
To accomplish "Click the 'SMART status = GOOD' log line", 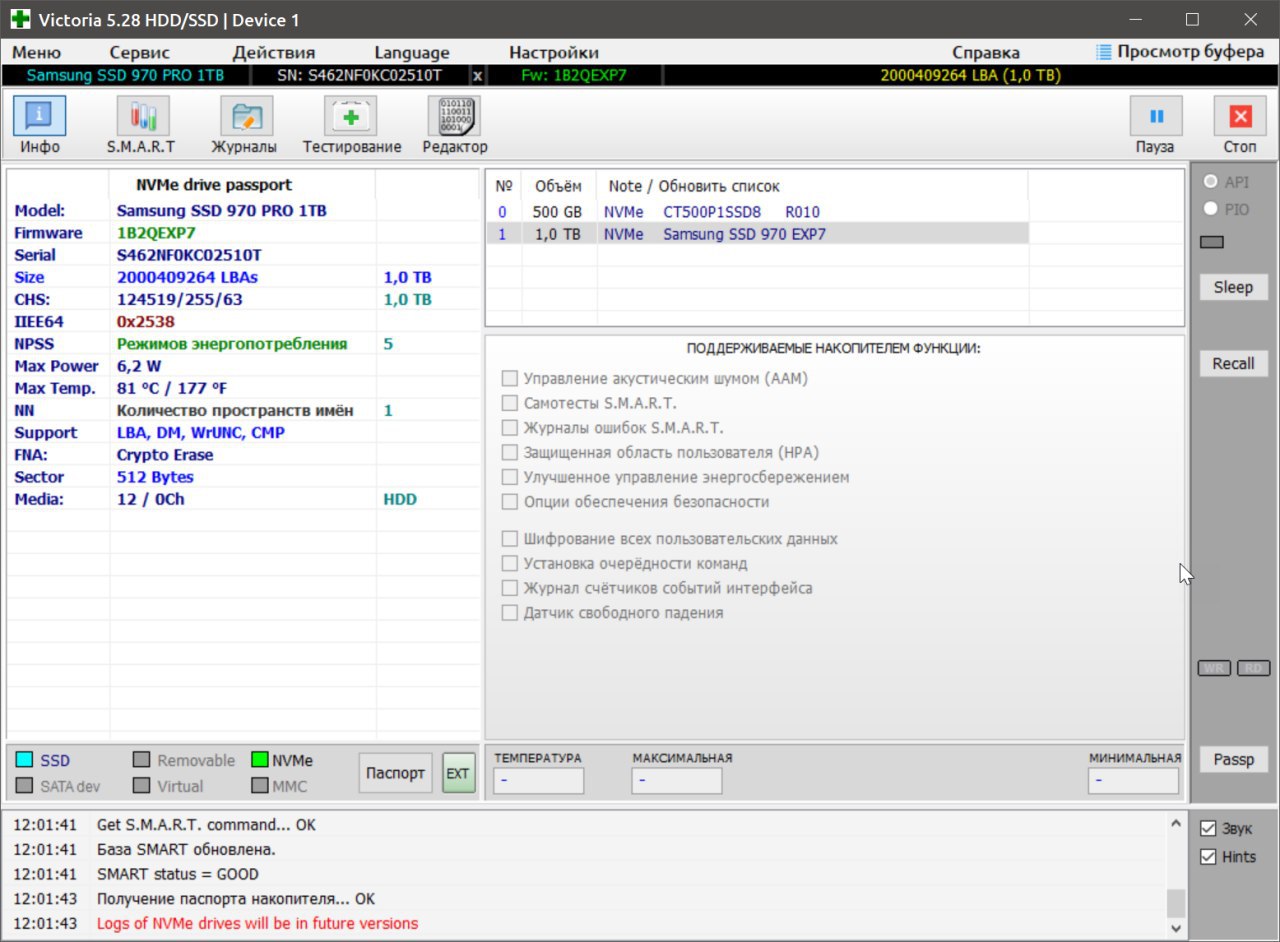I will pyautogui.click(x=177, y=874).
